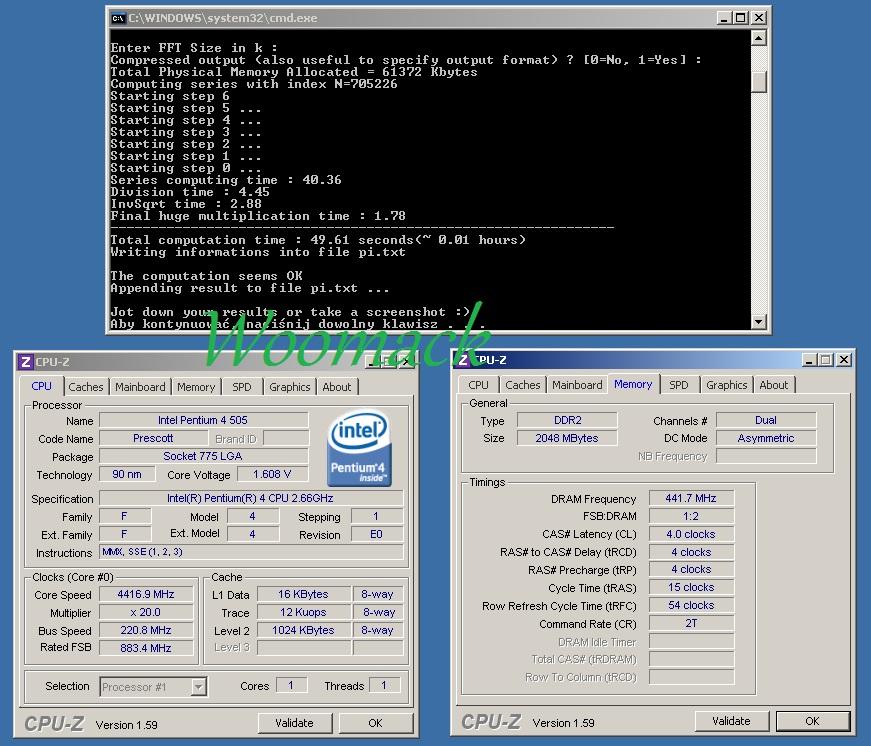Click Bus Speed value '220.8 MHz'

tap(146, 630)
